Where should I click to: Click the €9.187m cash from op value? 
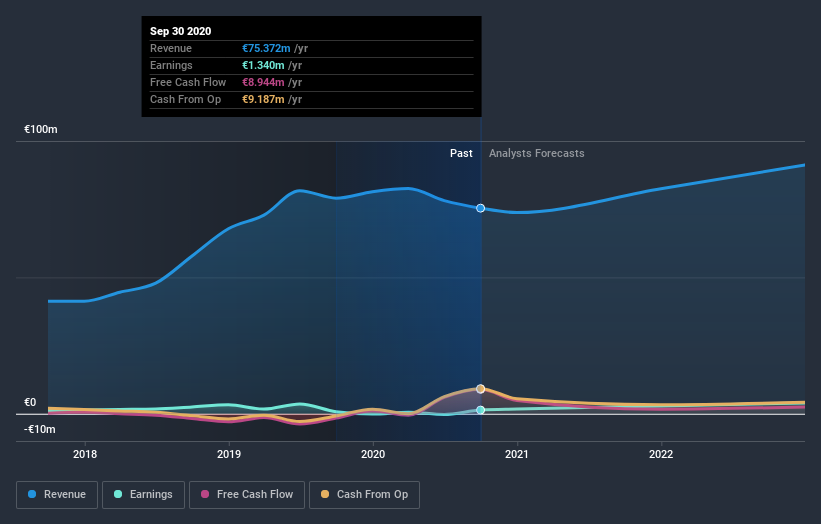(263, 99)
